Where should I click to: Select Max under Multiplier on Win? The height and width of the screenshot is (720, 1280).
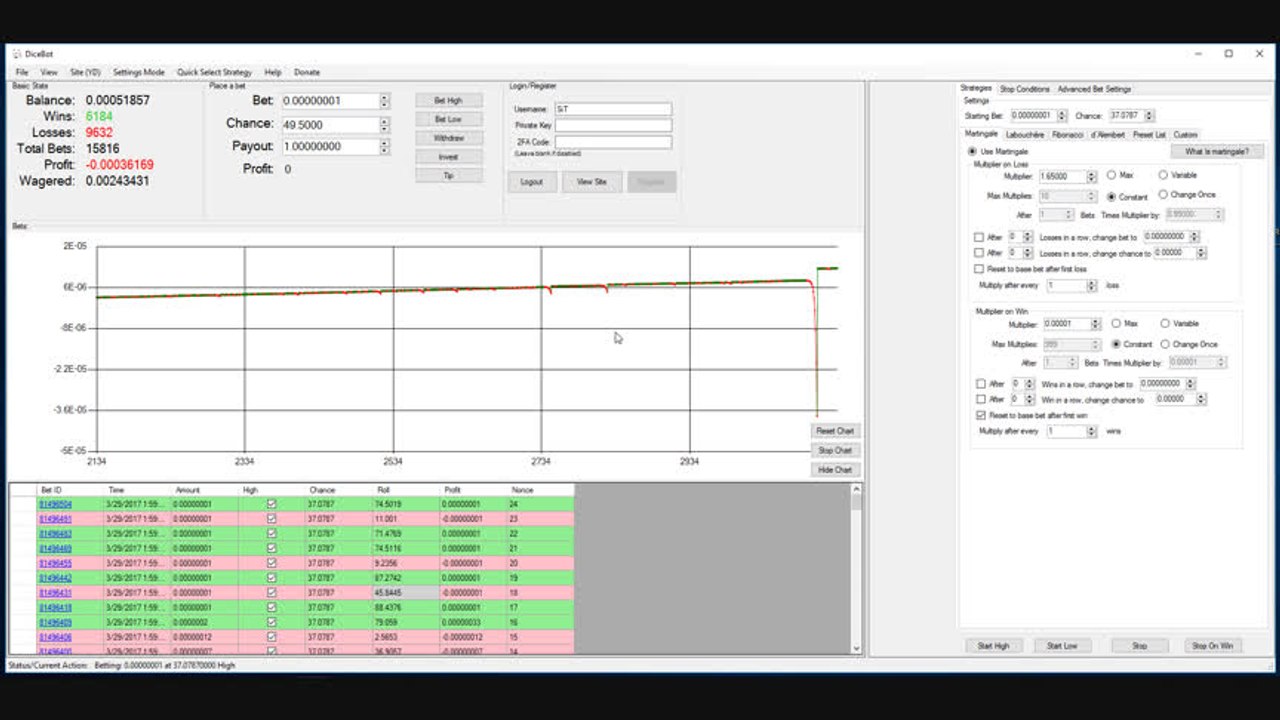1116,324
